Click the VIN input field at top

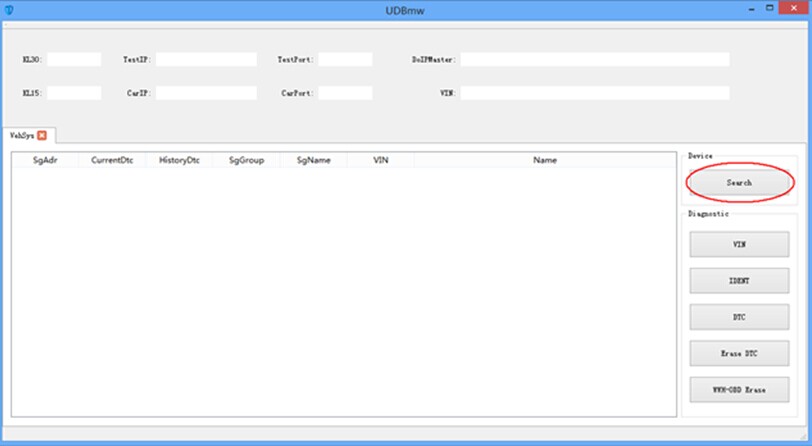click(595, 93)
